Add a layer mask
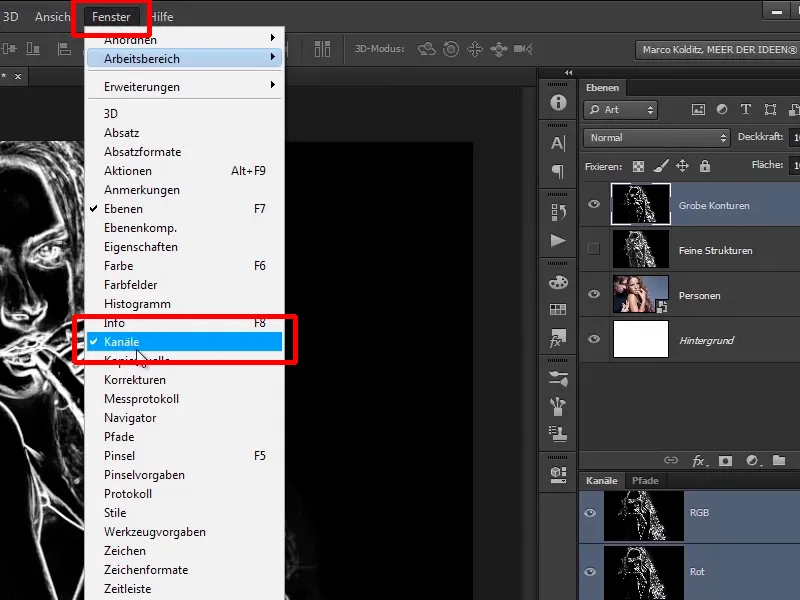The height and width of the screenshot is (600, 800). [x=725, y=461]
